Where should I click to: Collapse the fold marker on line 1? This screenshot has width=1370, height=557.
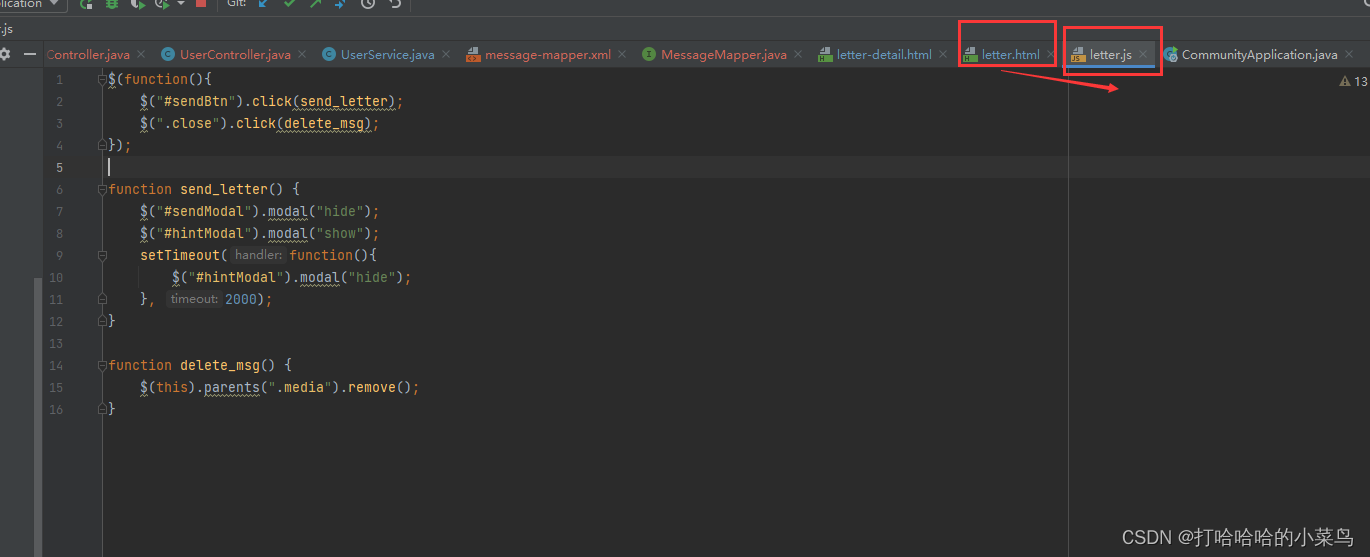tap(102, 79)
